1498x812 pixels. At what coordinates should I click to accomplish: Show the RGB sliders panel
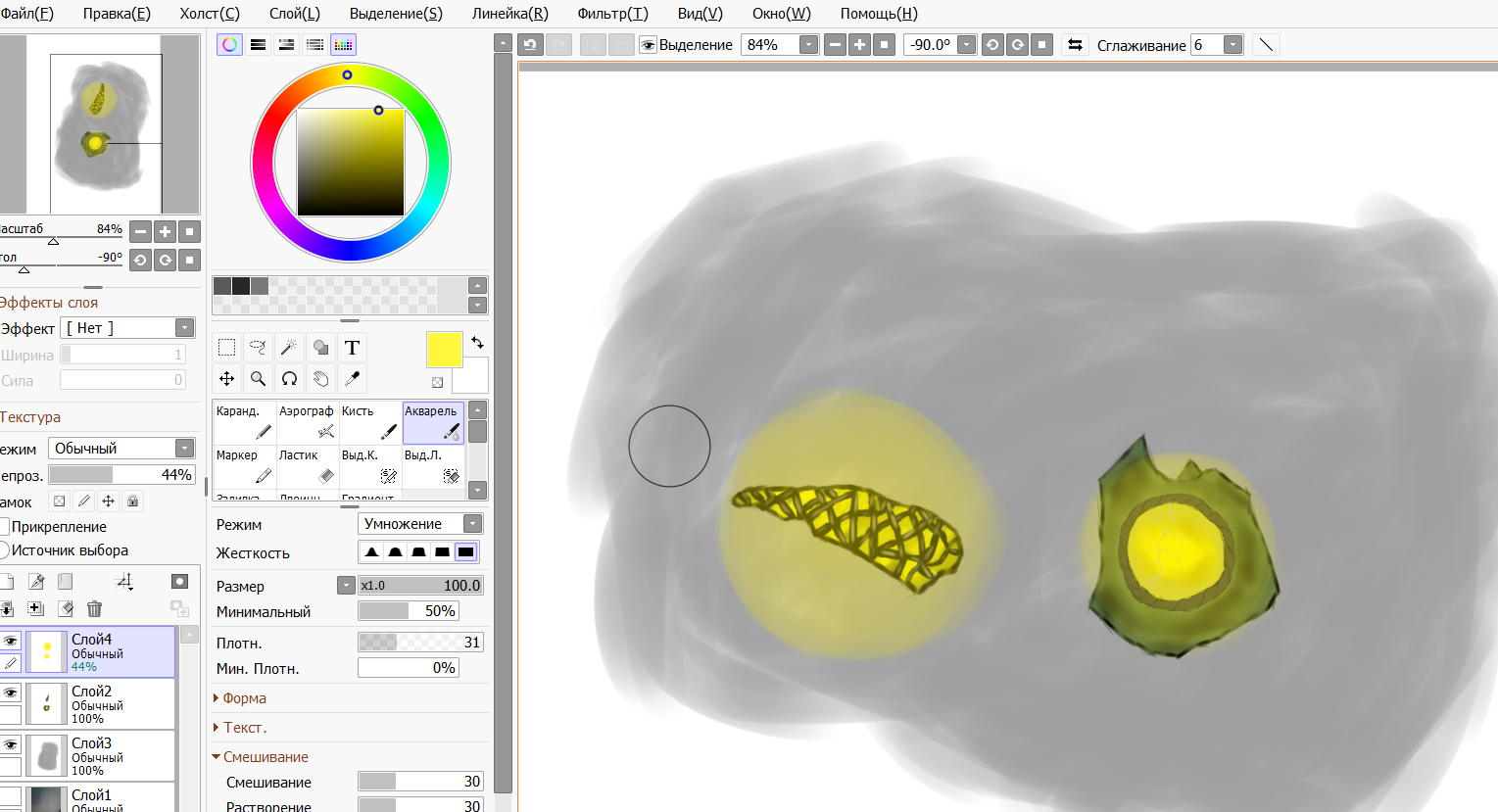(258, 44)
